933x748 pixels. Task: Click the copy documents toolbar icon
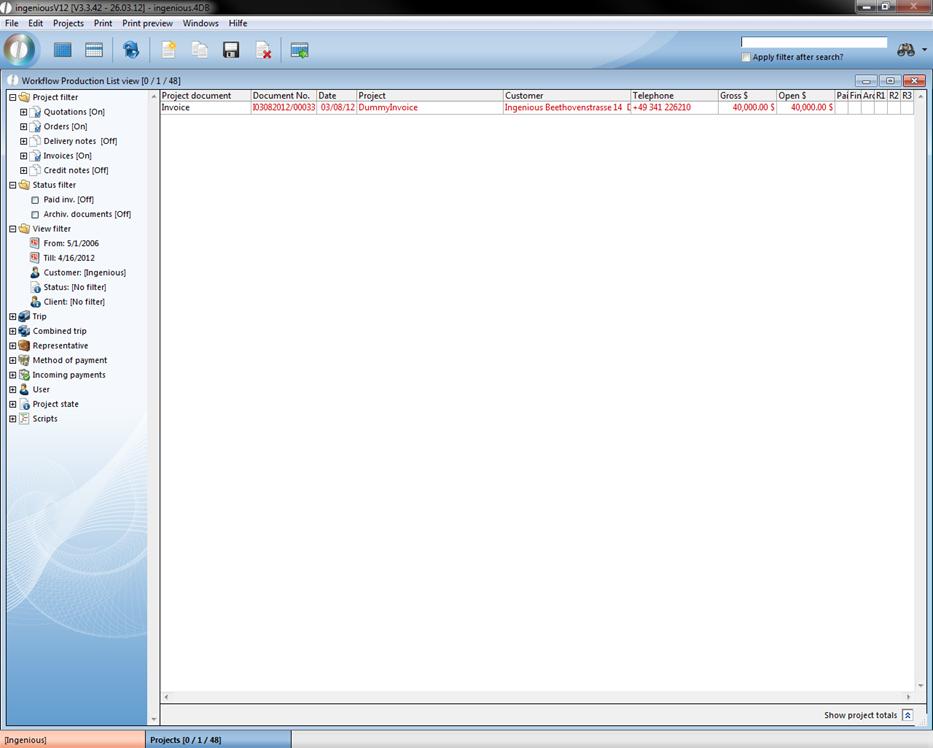200,50
